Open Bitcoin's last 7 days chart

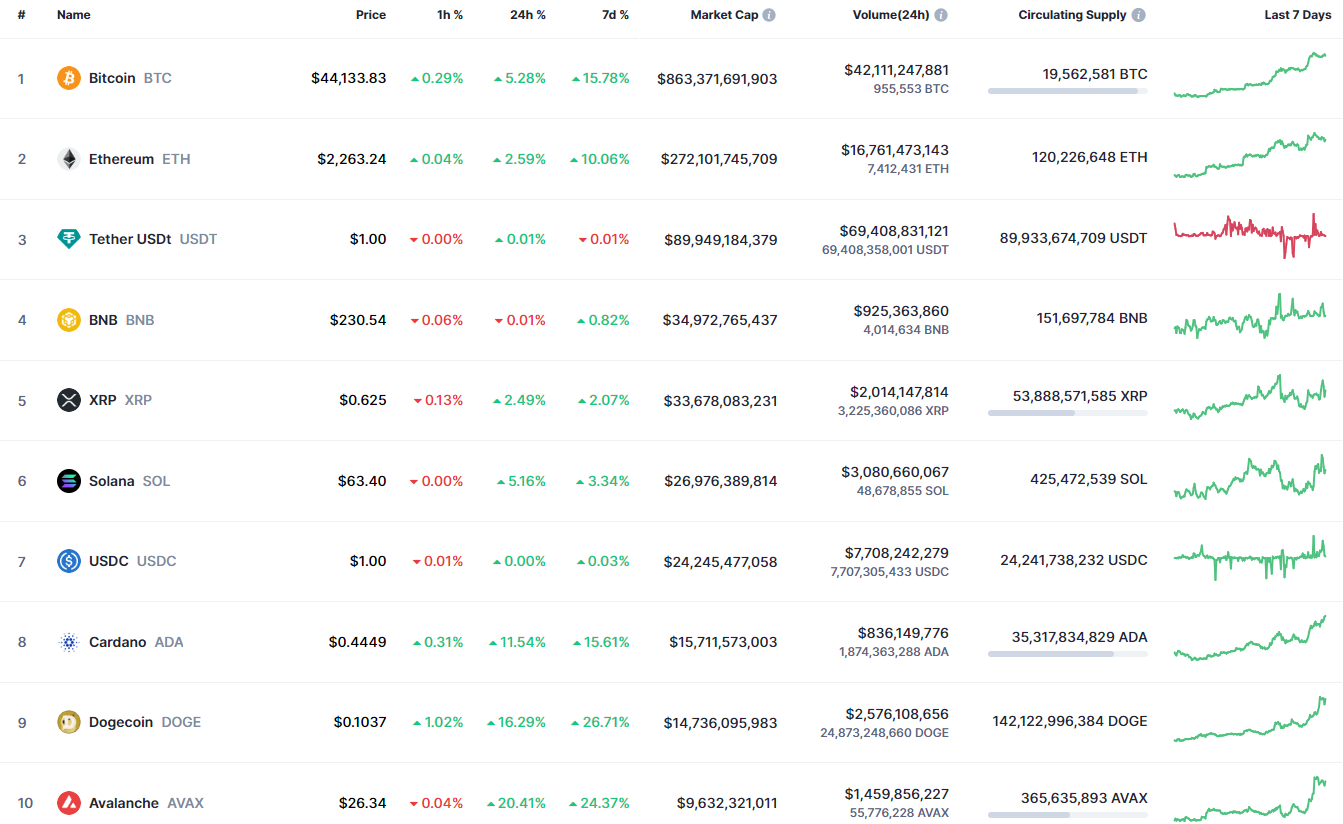pyautogui.click(x=1250, y=76)
